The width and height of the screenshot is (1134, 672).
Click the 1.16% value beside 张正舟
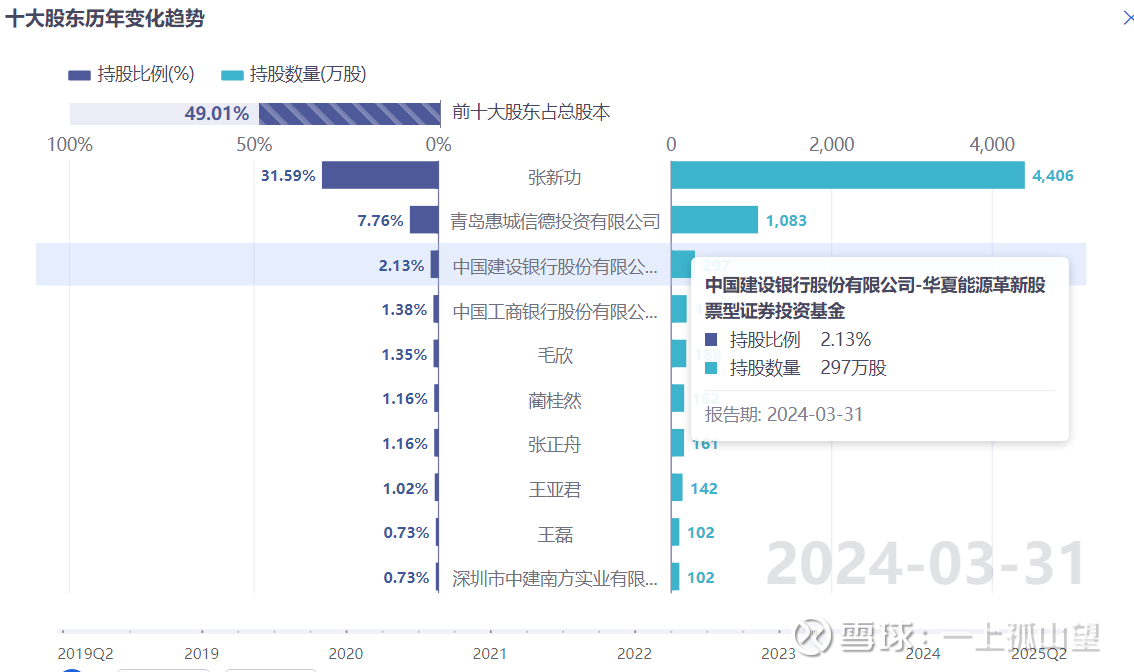(405, 443)
